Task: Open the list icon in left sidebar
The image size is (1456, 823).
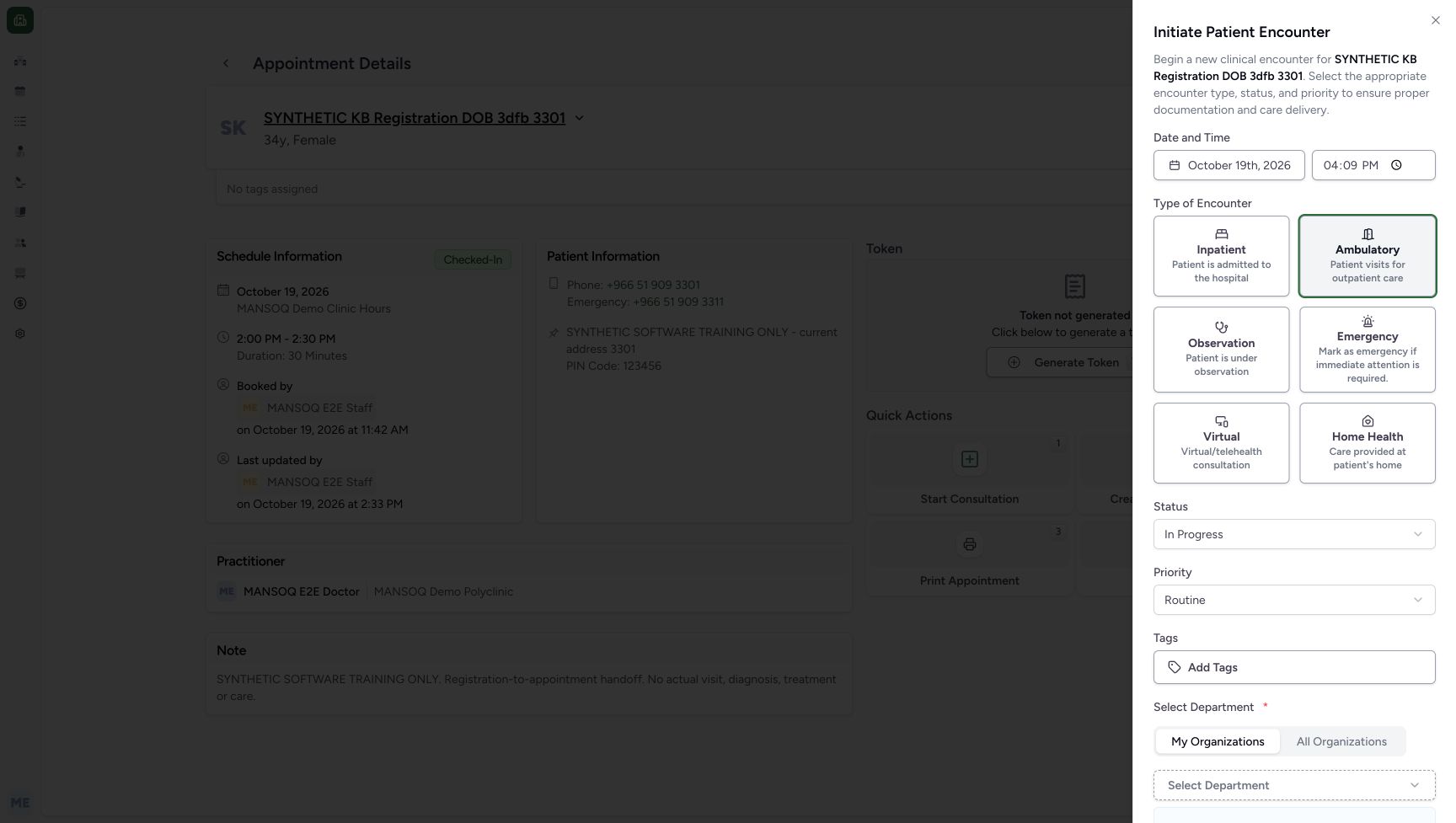Action: click(x=20, y=121)
